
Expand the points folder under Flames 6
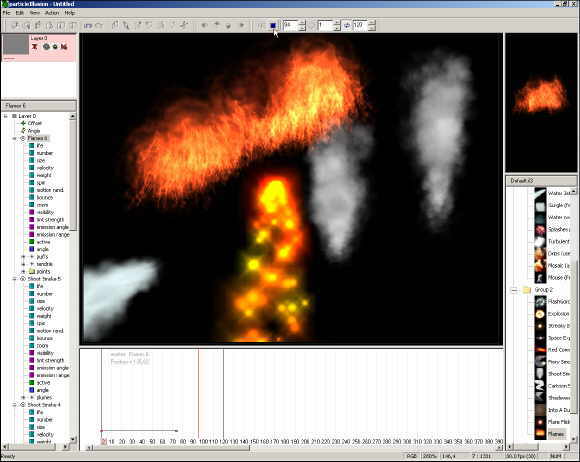click(x=23, y=272)
